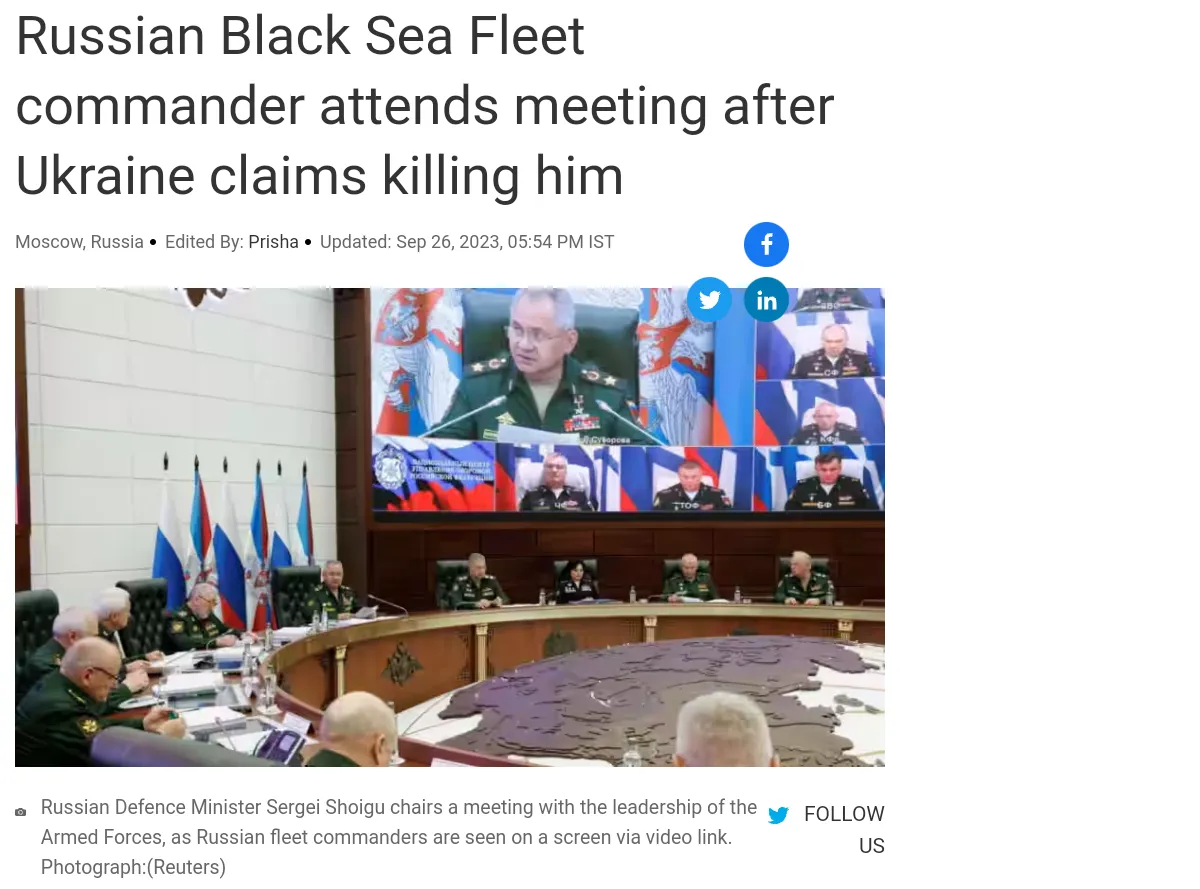Click the caption sentence about Sergei Shoigu
Screen dimensions: 1200x889
coord(399,822)
